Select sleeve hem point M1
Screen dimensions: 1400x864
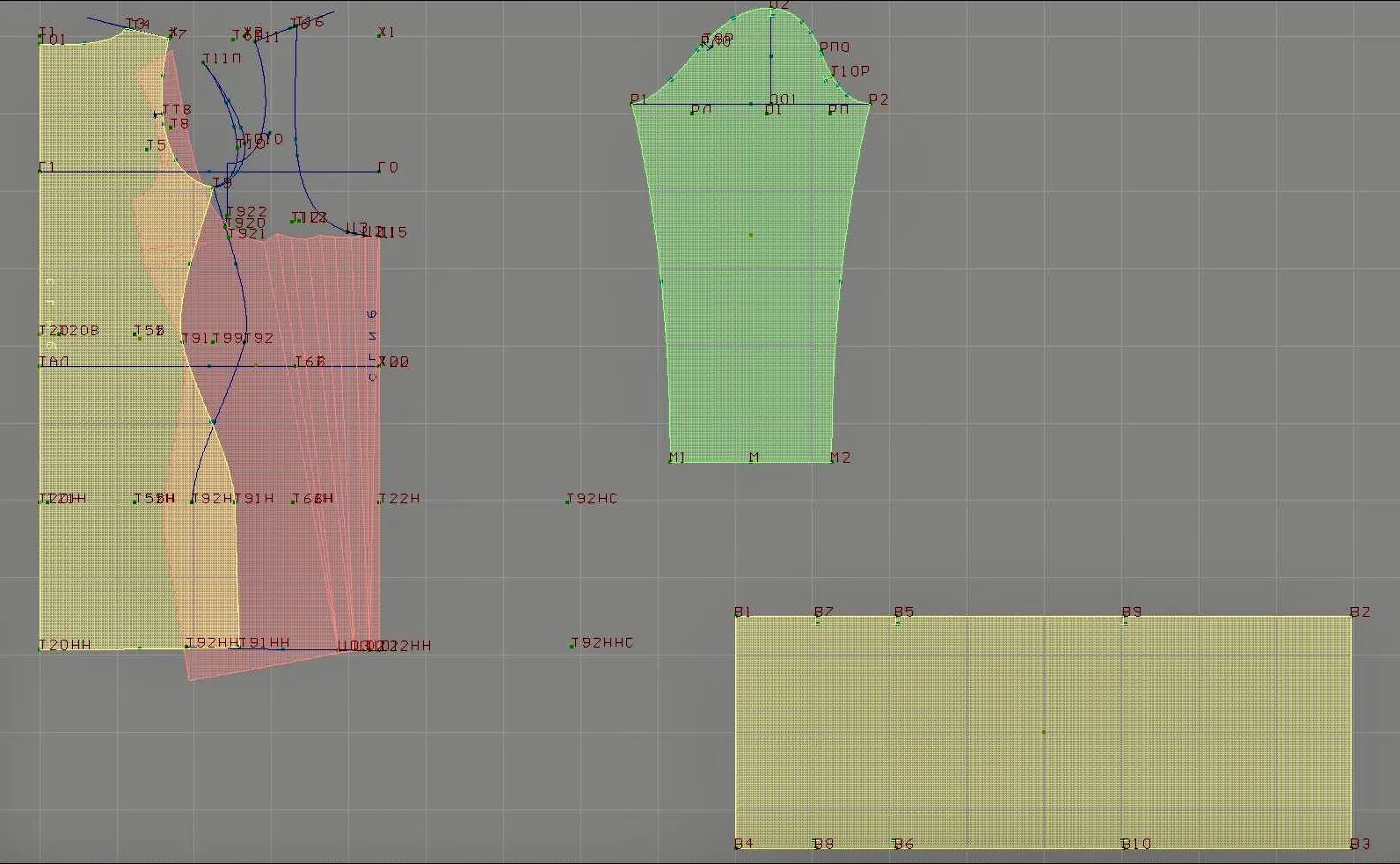[x=676, y=458]
